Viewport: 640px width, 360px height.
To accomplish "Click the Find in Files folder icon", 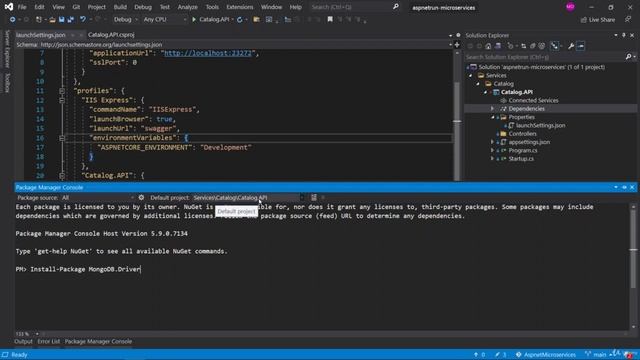I will (x=256, y=19).
